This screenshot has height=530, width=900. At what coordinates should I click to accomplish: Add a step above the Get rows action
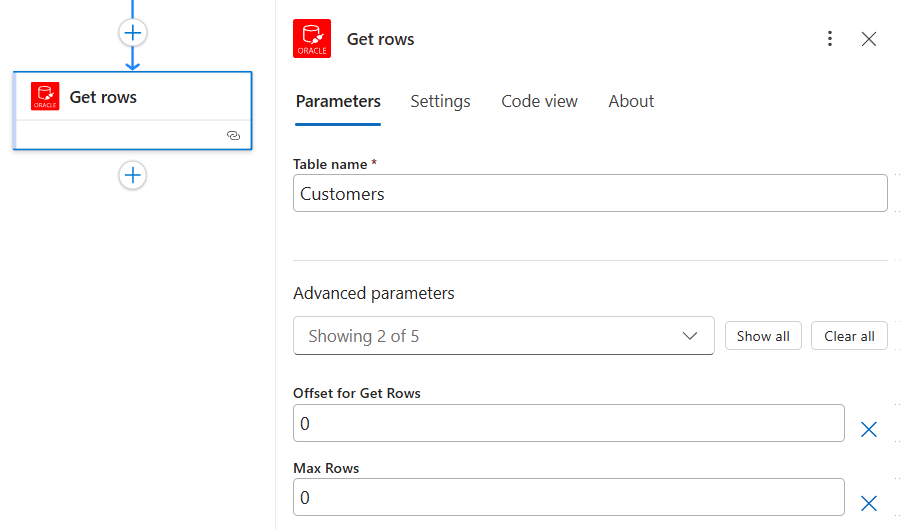pyautogui.click(x=133, y=33)
